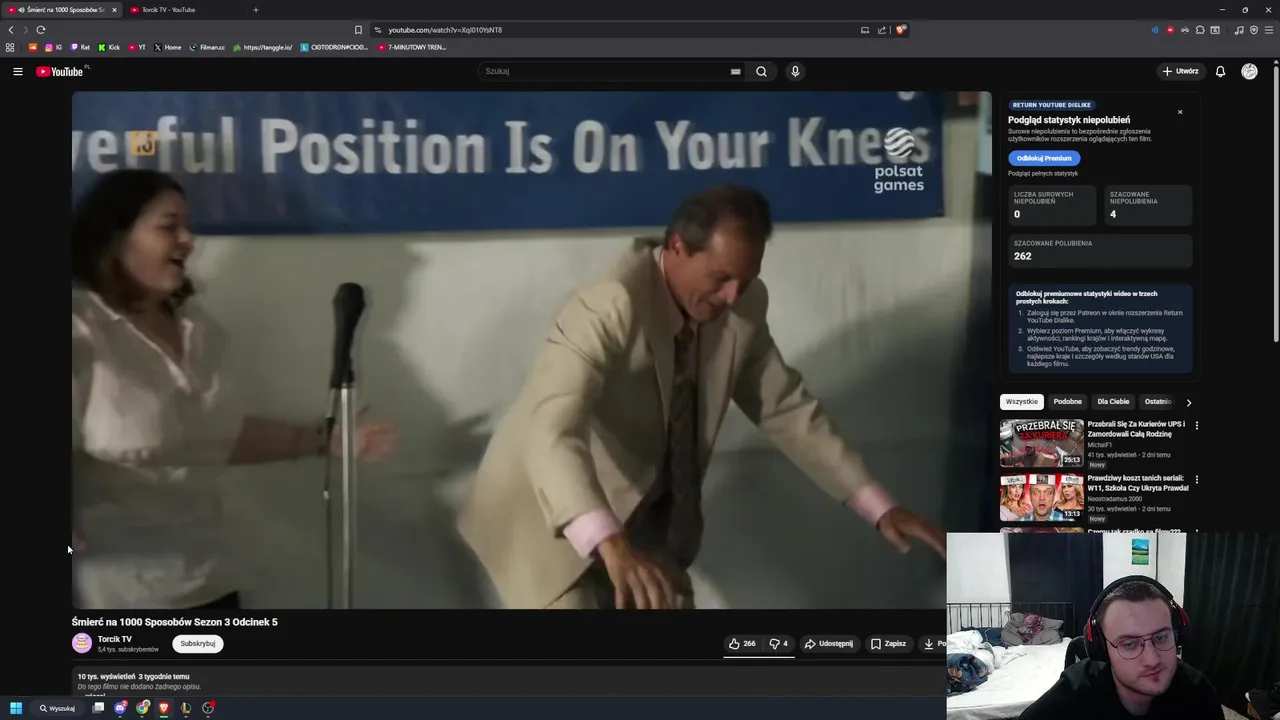Open the bookmarks apps grid icon
1280x720 pixels.
point(10,47)
